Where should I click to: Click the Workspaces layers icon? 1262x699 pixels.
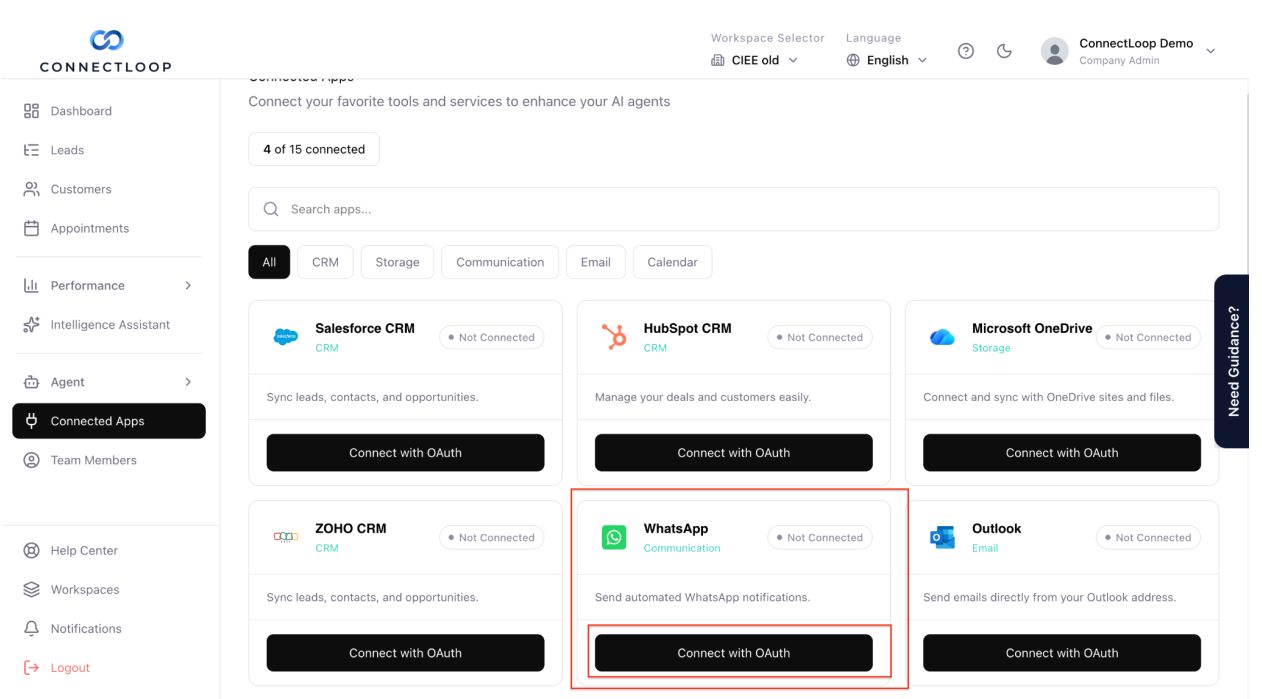(x=31, y=589)
